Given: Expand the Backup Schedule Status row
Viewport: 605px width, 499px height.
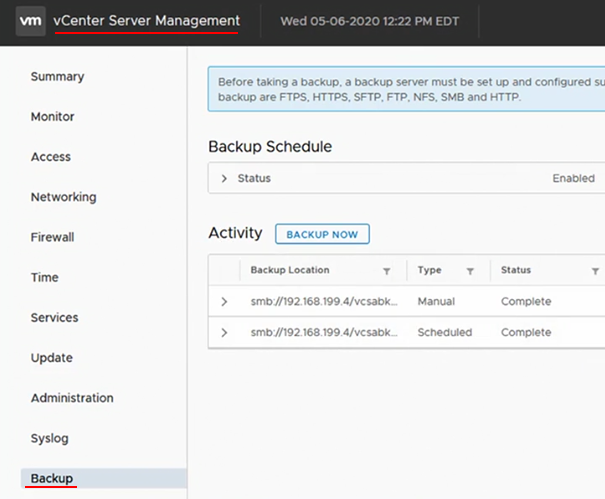Looking at the screenshot, I should 224,178.
